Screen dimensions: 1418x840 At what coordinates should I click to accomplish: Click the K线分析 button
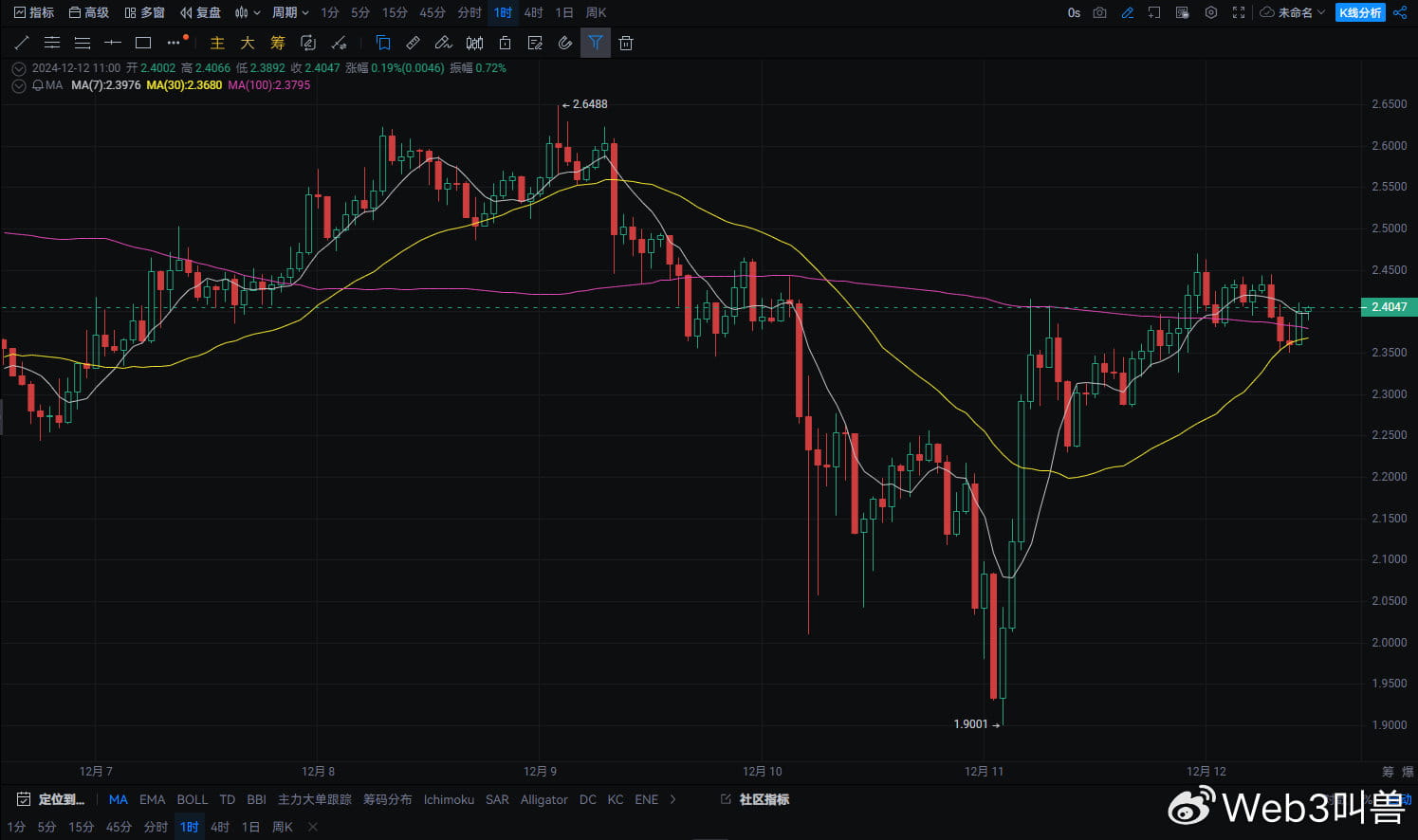(x=1359, y=12)
